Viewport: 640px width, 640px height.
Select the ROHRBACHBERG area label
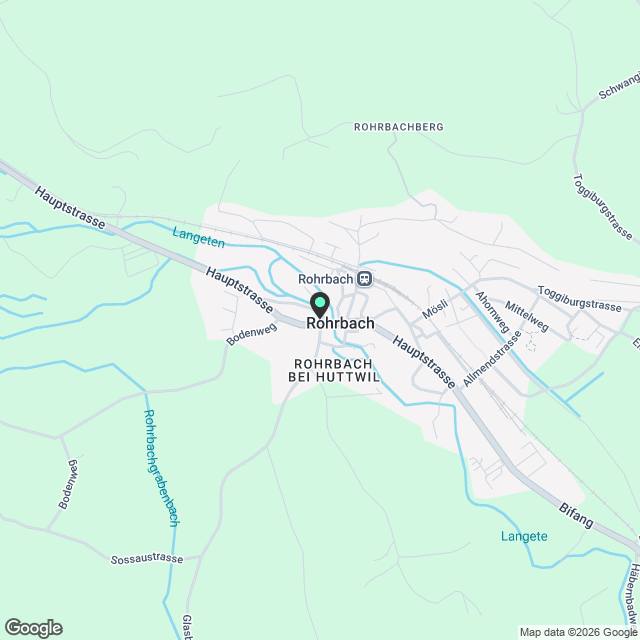coord(398,127)
